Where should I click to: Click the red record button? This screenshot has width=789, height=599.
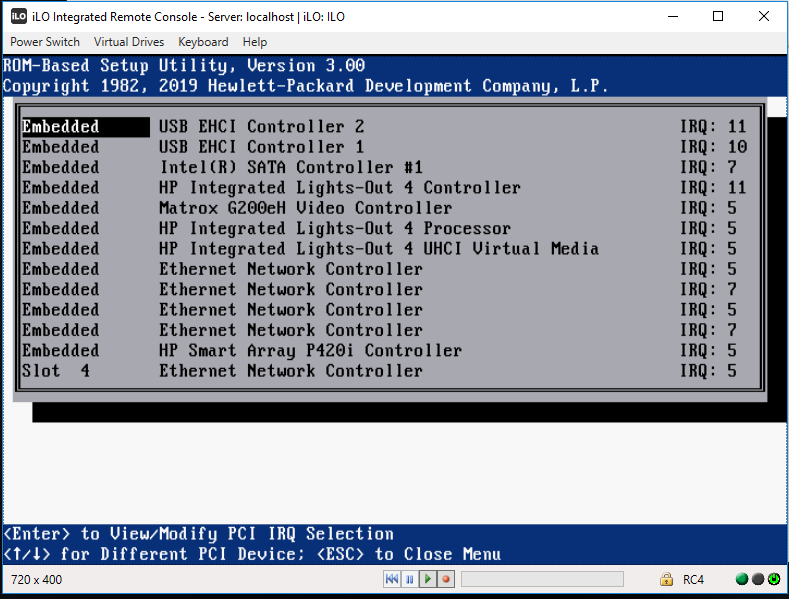coord(446,579)
